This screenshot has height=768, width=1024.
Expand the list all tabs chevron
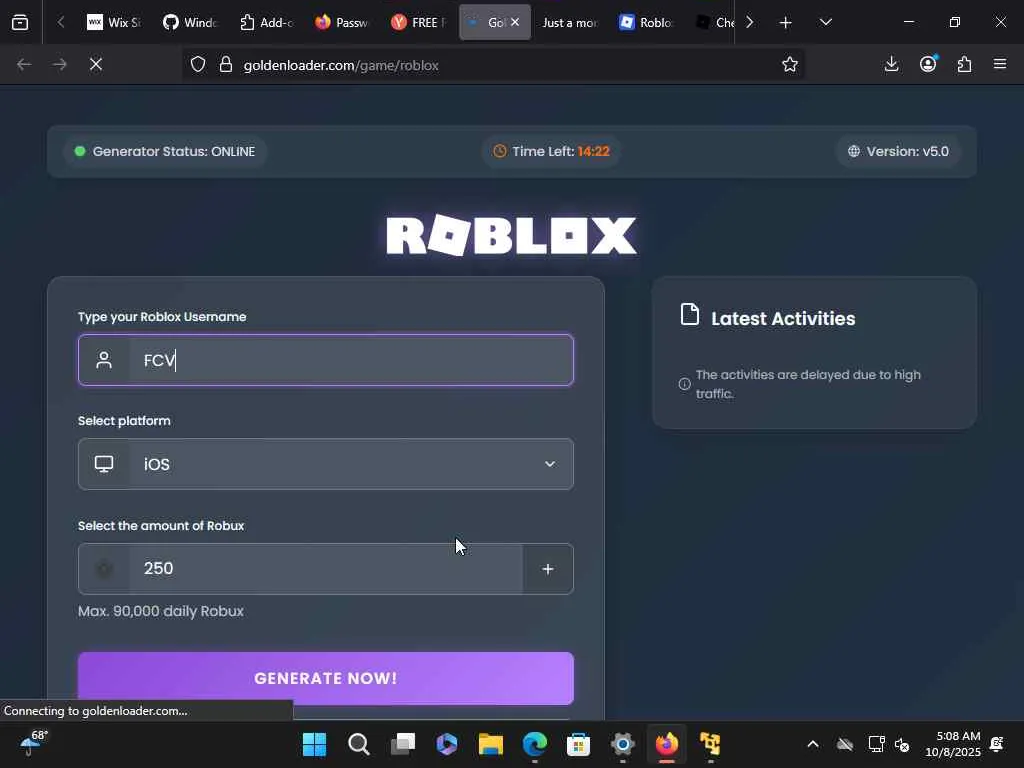coord(825,22)
